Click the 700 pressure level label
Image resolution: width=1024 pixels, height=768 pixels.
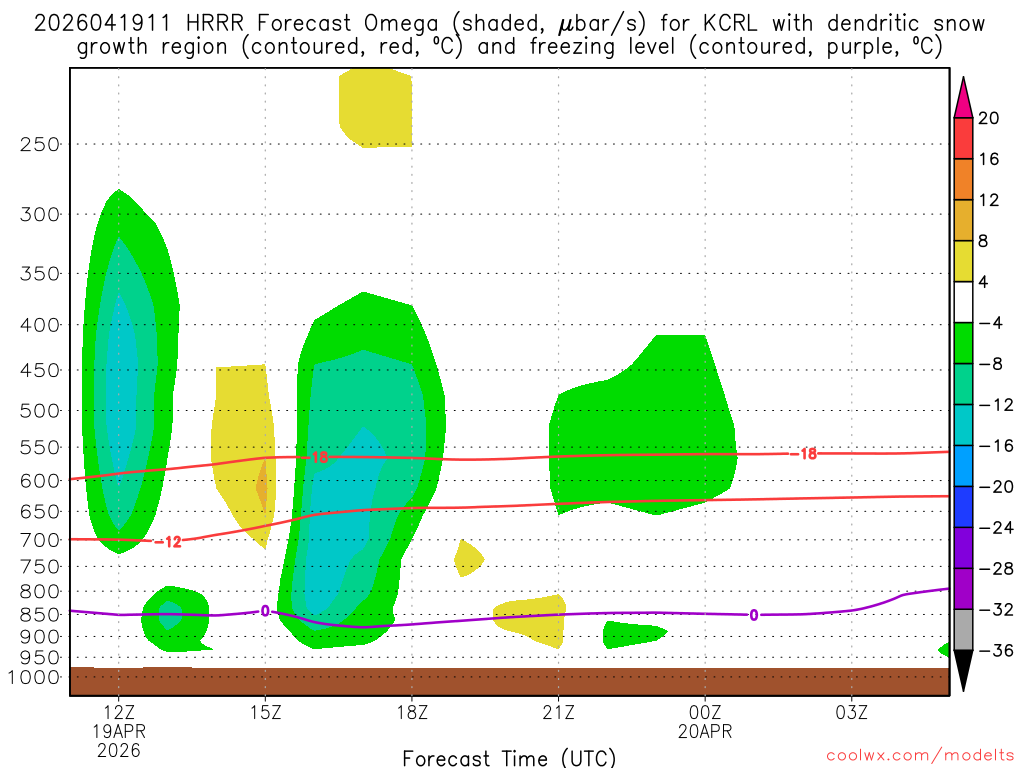40,540
